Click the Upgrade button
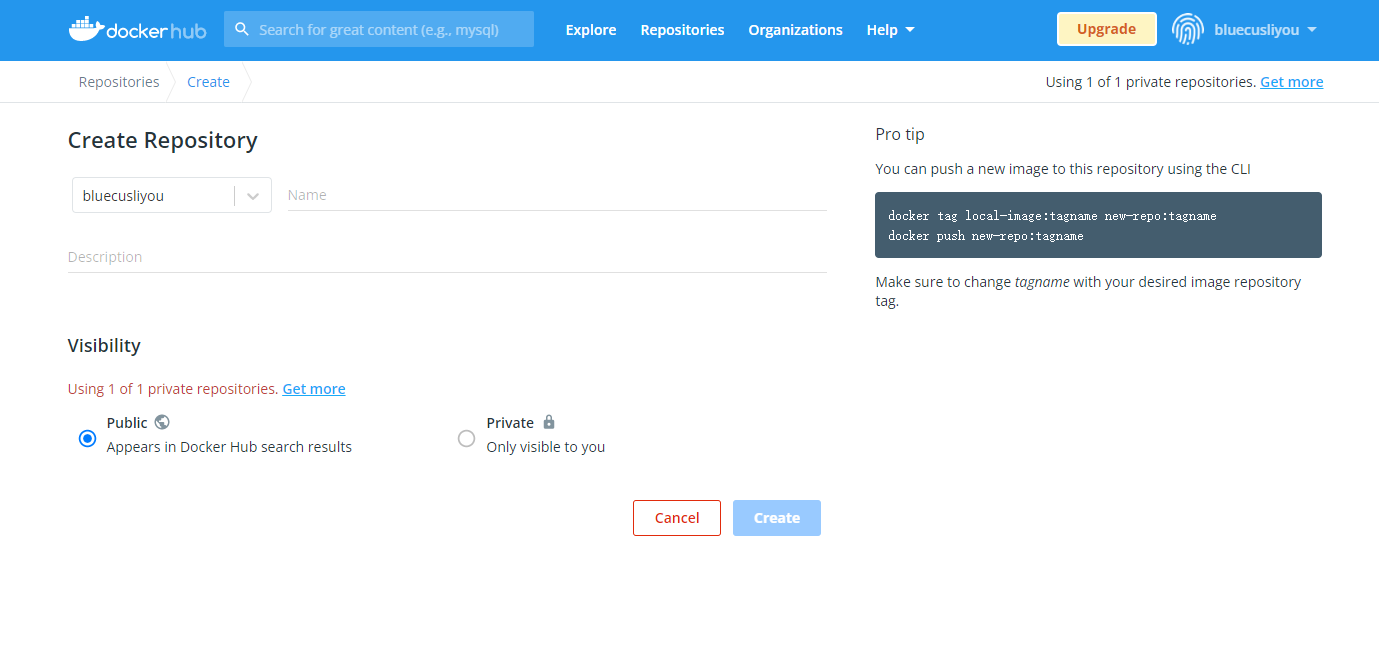 pos(1106,29)
